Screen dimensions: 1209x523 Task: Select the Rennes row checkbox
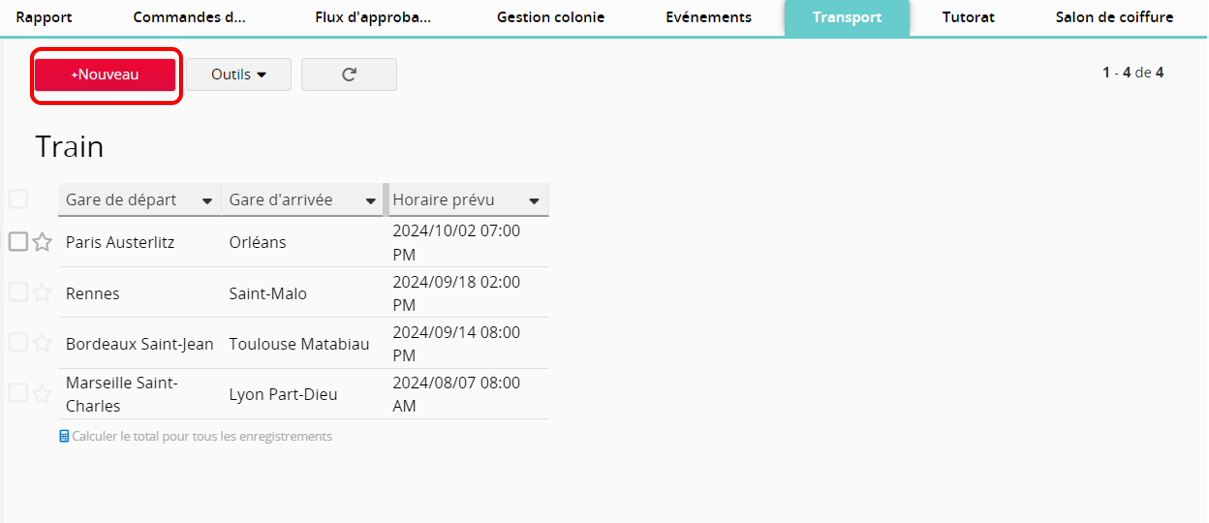click(18, 292)
